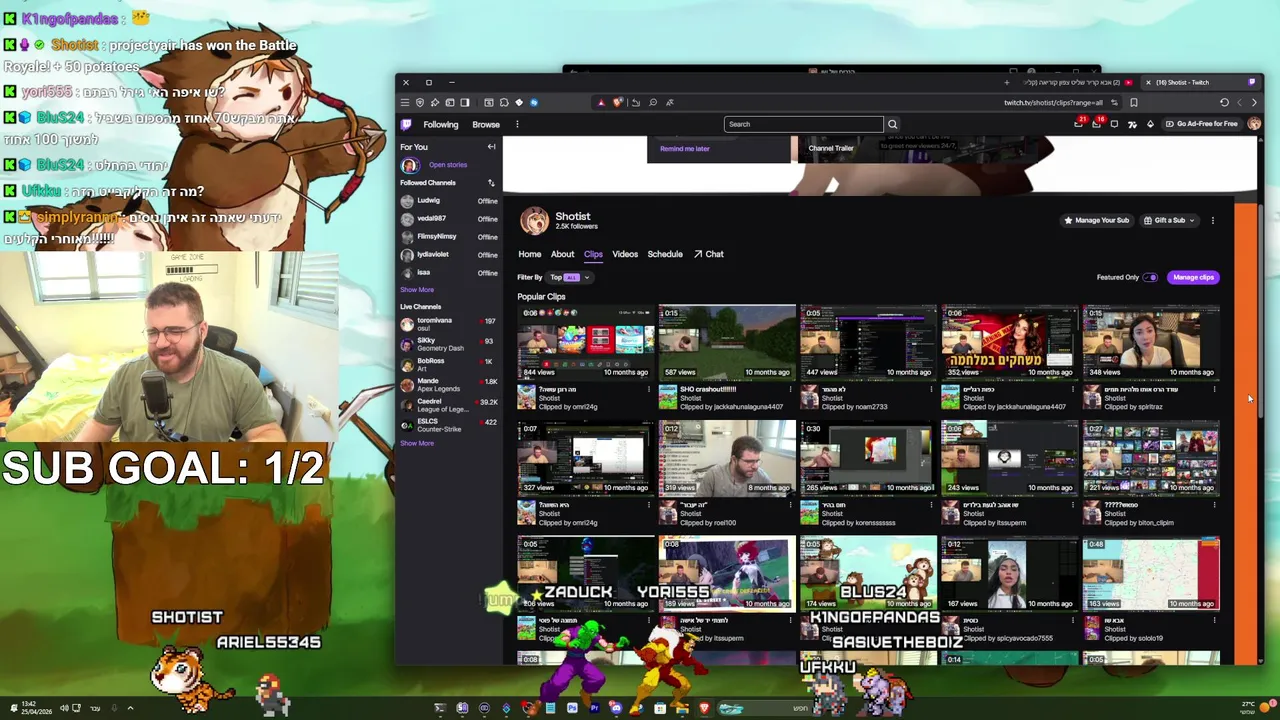This screenshot has width=1280, height=720.
Task: Open options for SHO crashout clip
Action: [790, 389]
